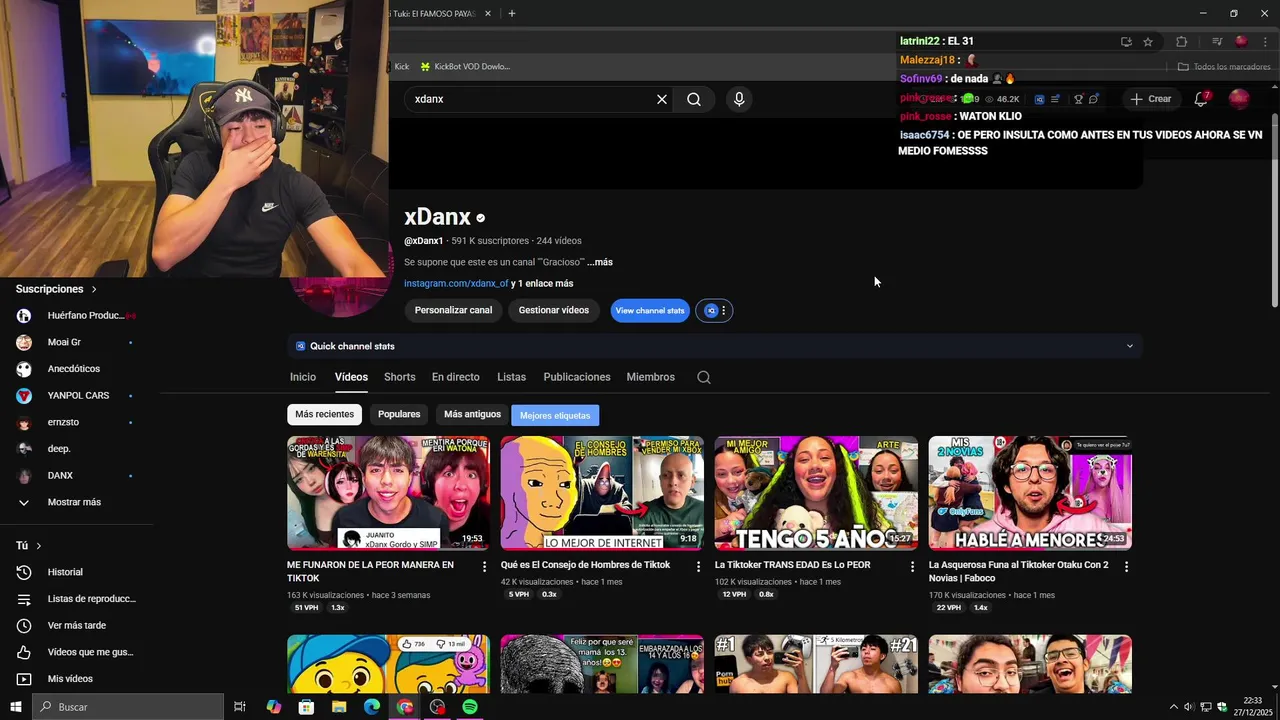The image size is (1280, 720).
Task: Clear the xdanx search text
Action: point(661,99)
